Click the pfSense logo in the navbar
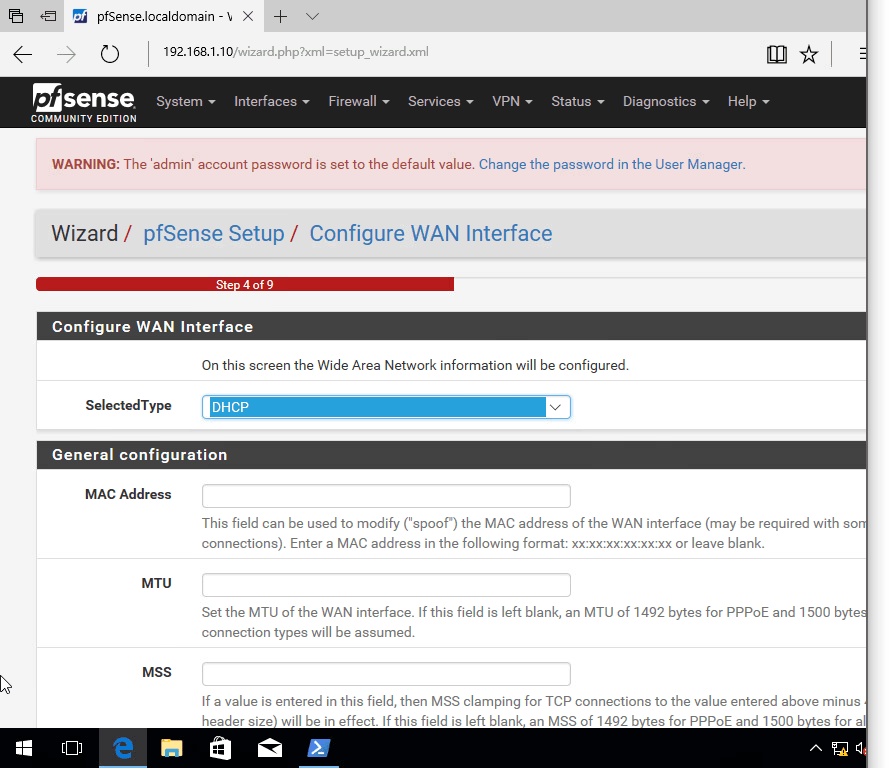 coord(84,102)
